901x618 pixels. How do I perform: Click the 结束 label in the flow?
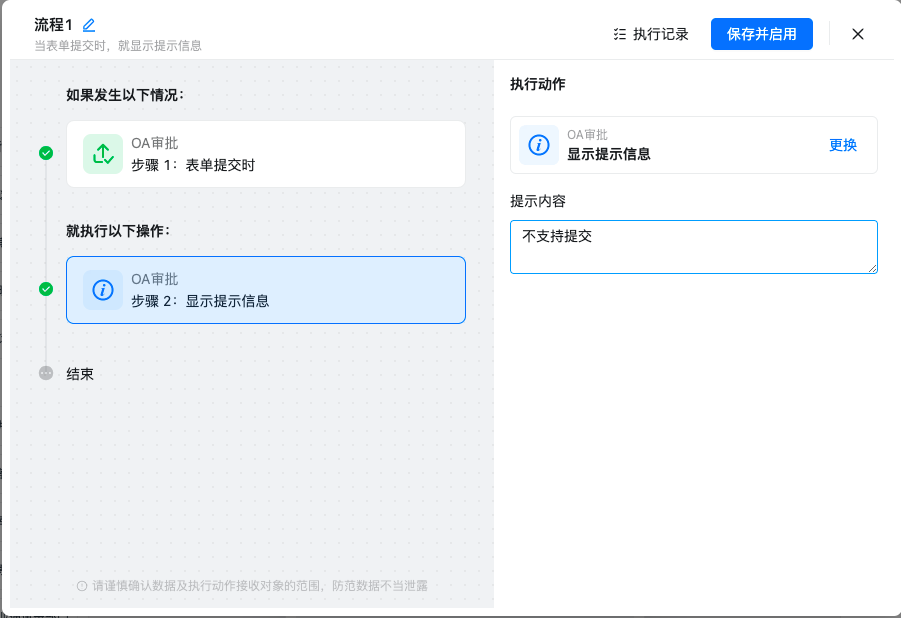click(x=80, y=374)
